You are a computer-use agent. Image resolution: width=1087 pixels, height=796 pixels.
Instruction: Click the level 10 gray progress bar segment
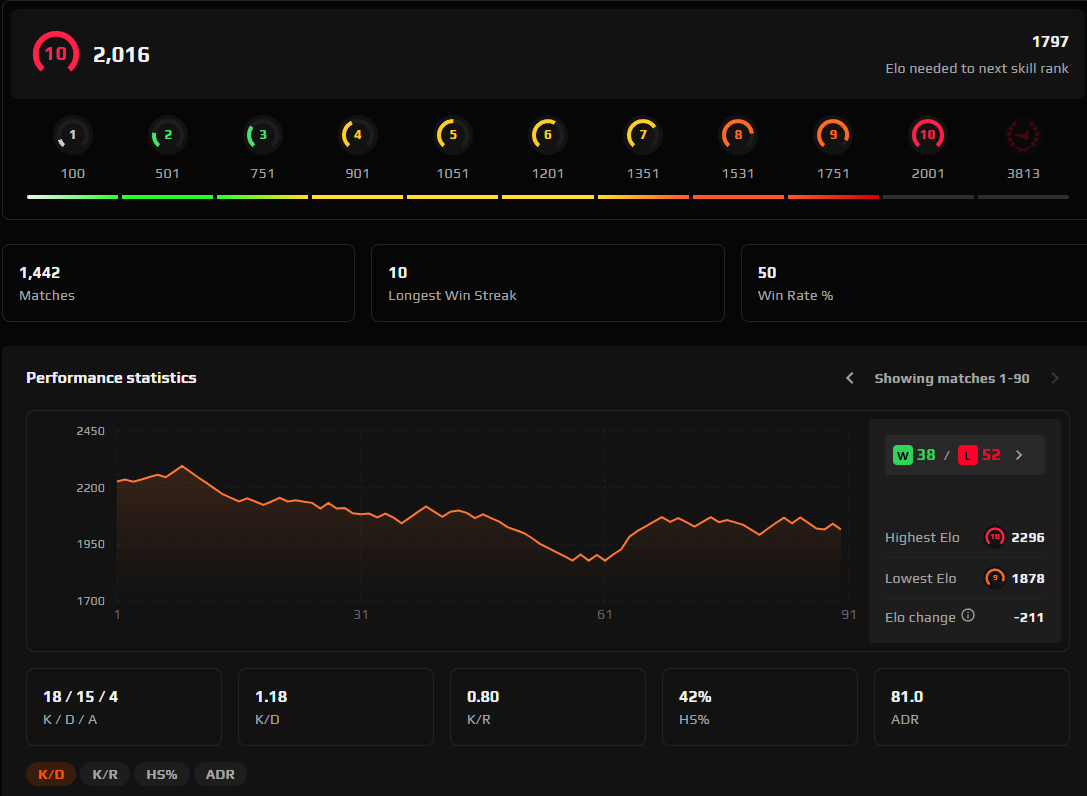tap(928, 197)
